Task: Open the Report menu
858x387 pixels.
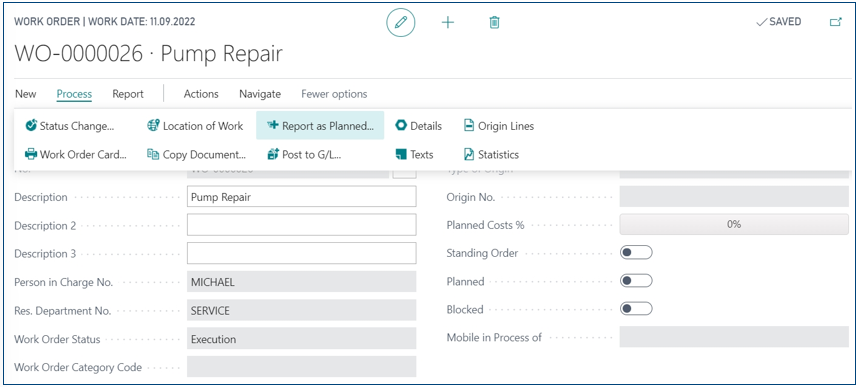Action: (128, 94)
